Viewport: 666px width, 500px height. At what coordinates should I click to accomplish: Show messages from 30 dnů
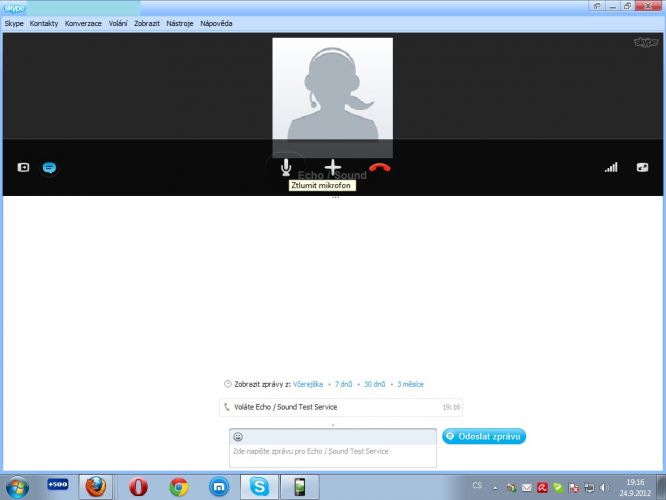375,384
